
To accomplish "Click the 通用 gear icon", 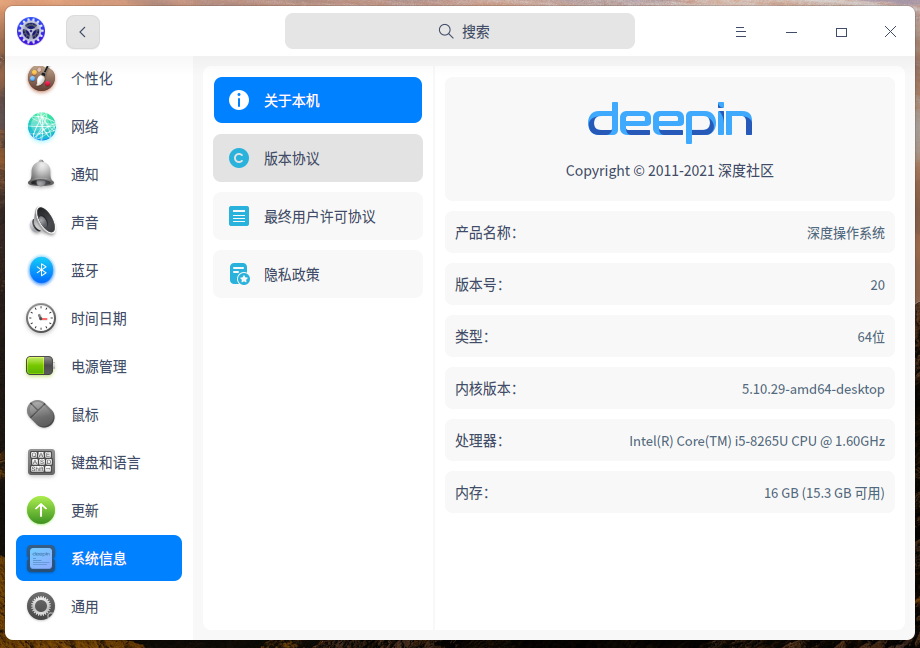I will coord(41,606).
